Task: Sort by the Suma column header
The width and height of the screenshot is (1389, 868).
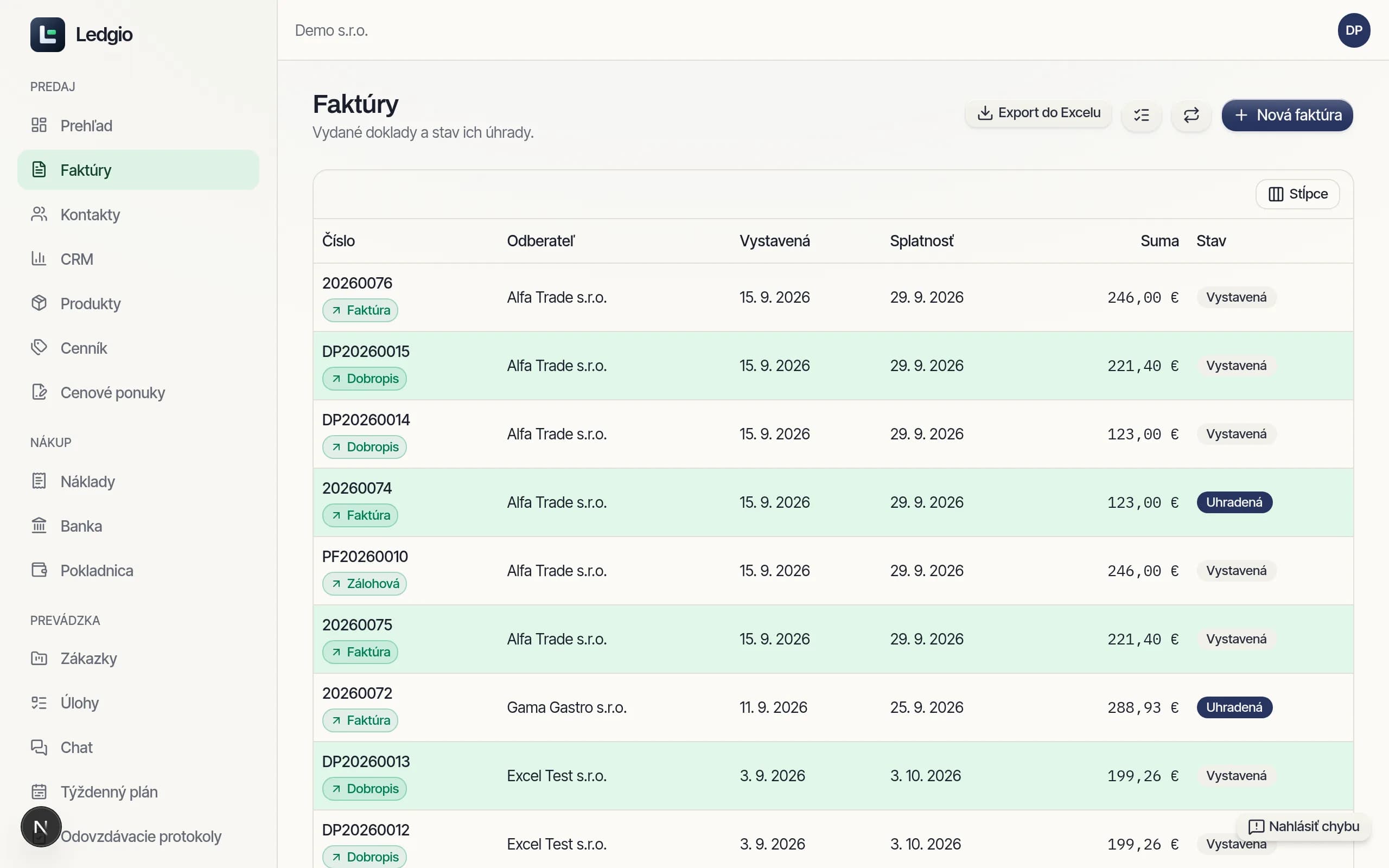Action: tap(1159, 241)
